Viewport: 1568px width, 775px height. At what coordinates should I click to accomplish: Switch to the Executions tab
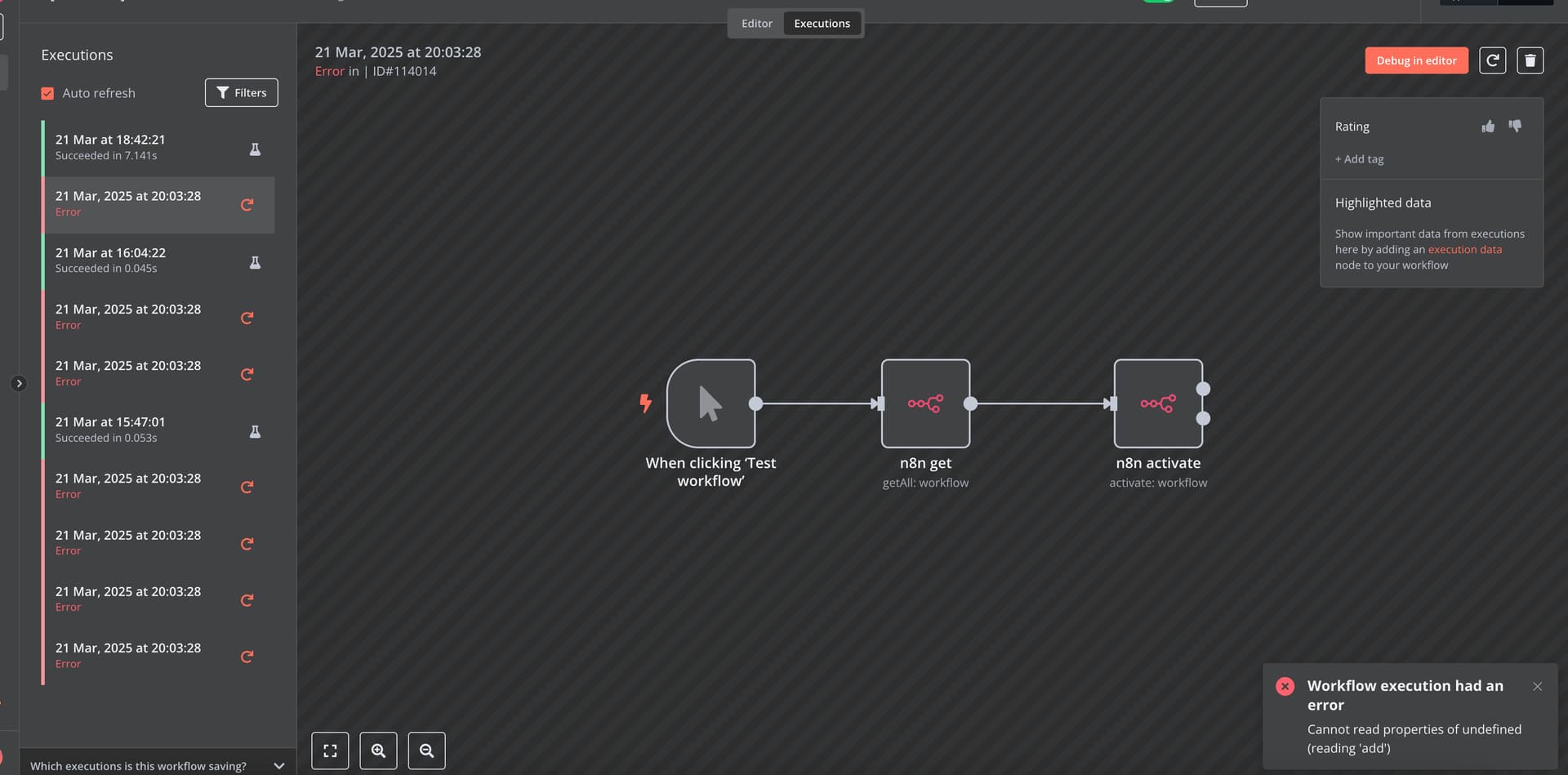click(822, 24)
